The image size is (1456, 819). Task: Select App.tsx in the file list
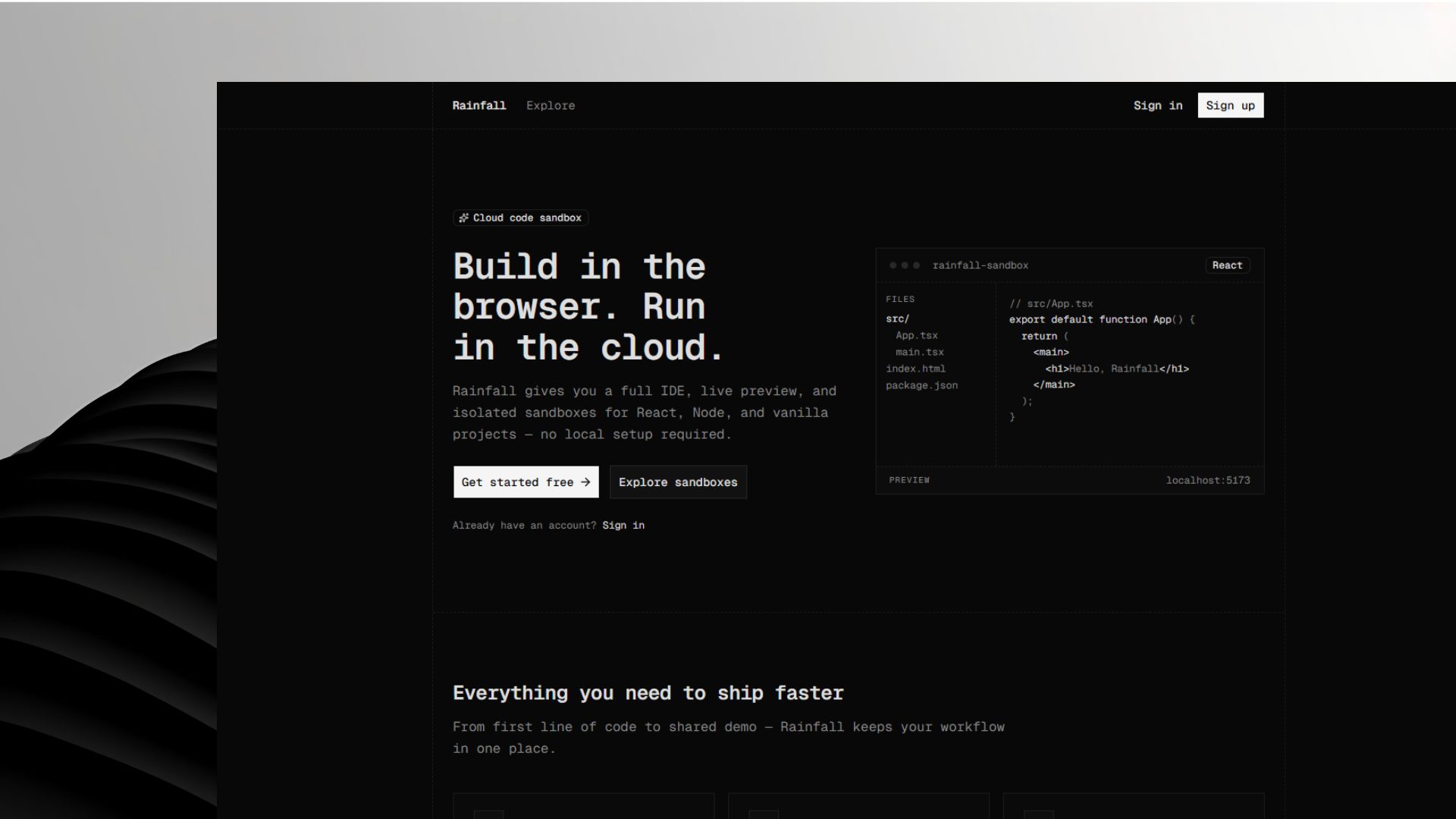pos(916,335)
